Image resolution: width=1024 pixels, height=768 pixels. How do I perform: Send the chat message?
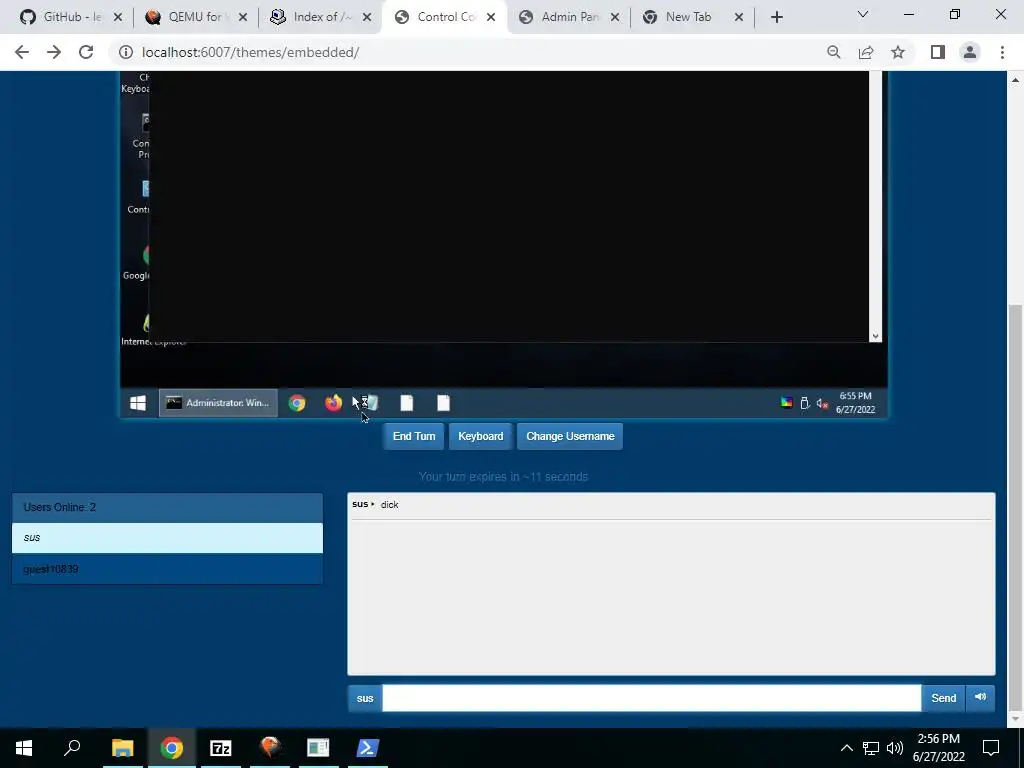(x=943, y=698)
